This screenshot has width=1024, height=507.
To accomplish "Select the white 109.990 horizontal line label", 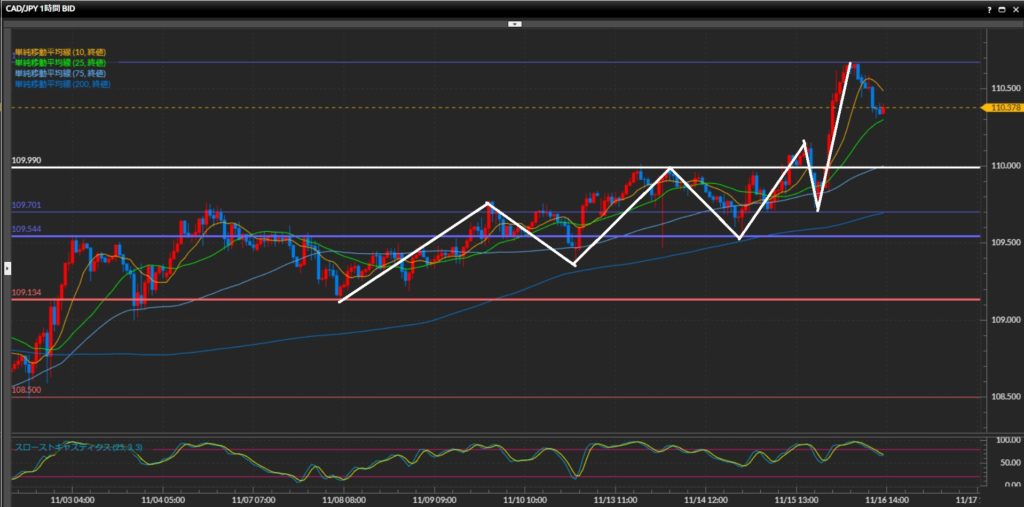I will [26, 160].
